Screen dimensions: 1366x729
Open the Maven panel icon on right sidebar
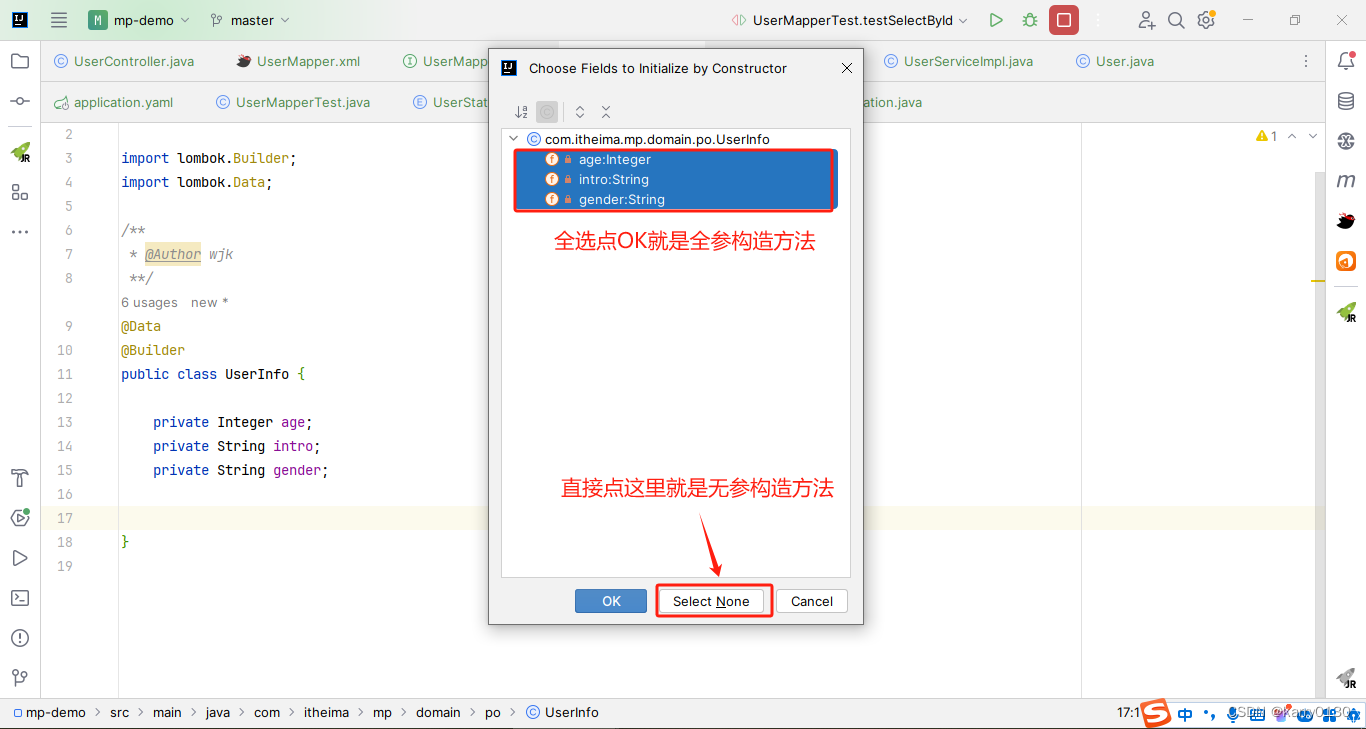click(1346, 180)
